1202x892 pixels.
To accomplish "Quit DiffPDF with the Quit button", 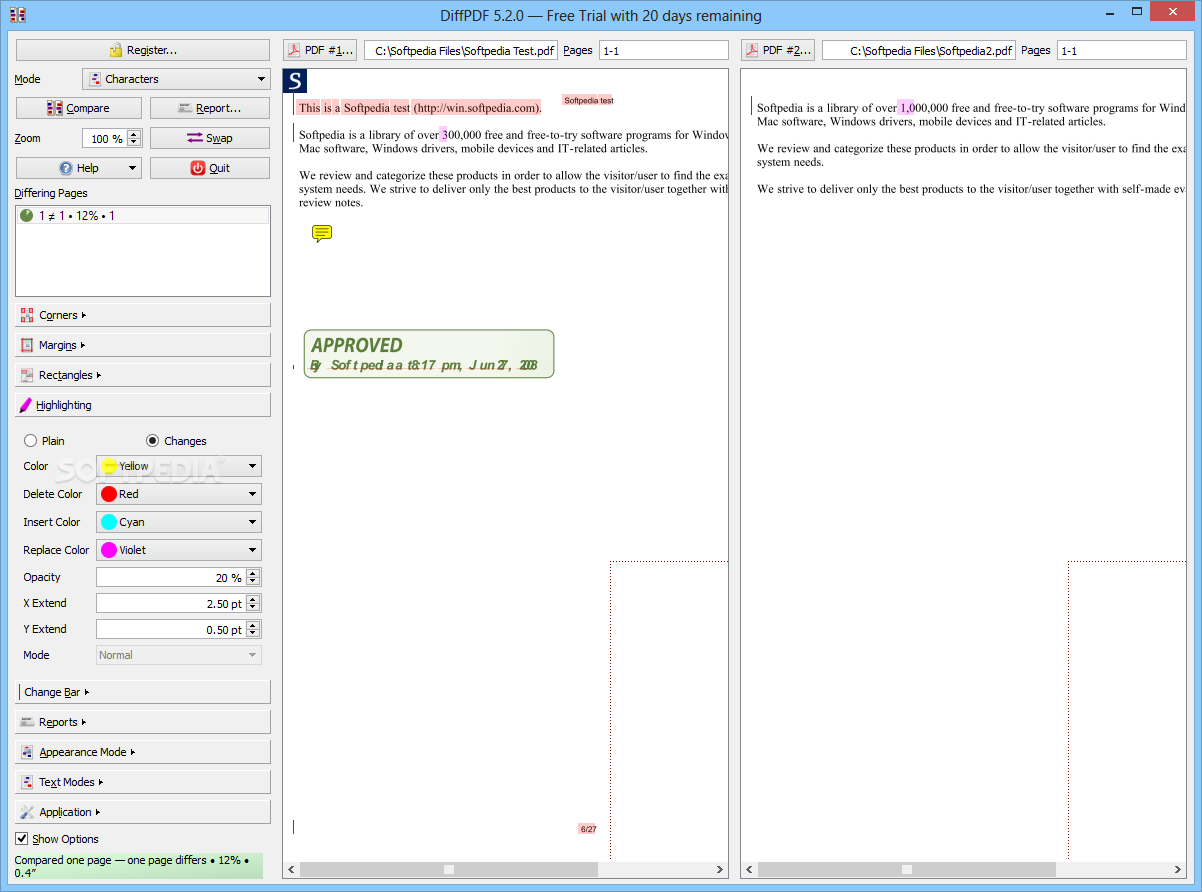I will coord(210,168).
